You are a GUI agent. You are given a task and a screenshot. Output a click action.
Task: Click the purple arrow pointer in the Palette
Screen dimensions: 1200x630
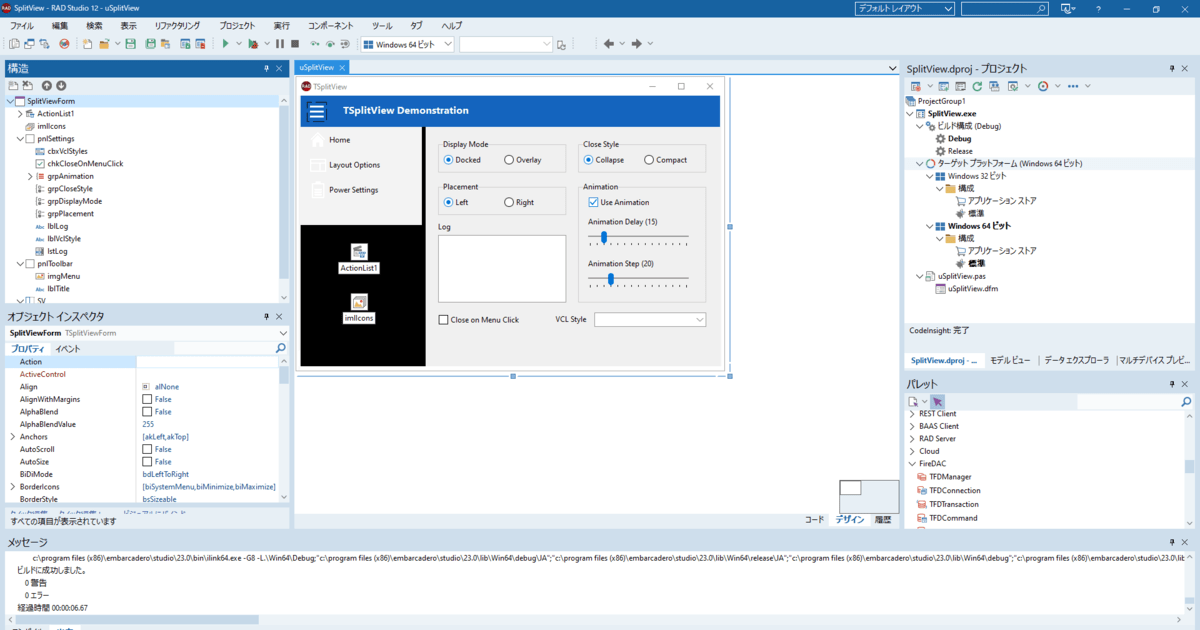(x=938, y=402)
